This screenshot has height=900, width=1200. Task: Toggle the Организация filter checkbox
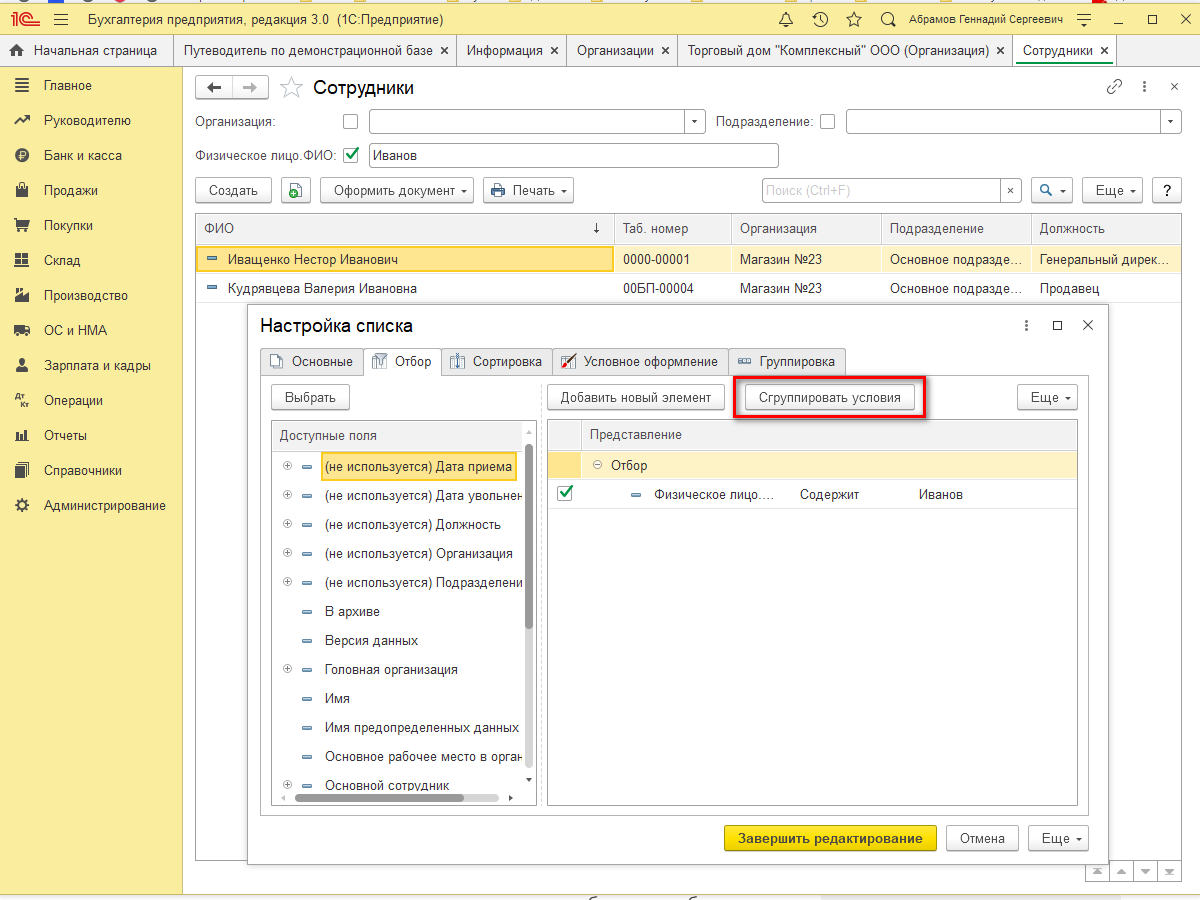tap(350, 122)
